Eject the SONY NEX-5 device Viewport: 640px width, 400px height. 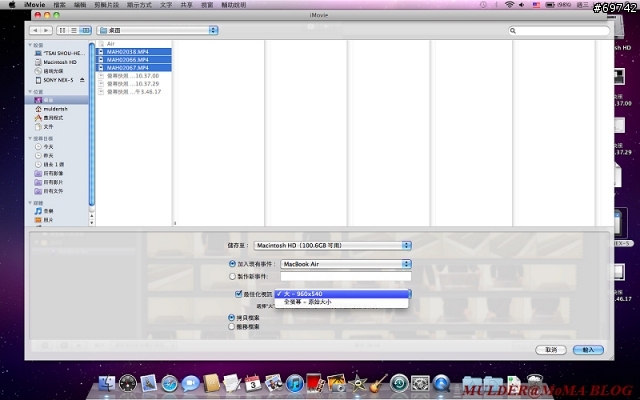(82, 80)
